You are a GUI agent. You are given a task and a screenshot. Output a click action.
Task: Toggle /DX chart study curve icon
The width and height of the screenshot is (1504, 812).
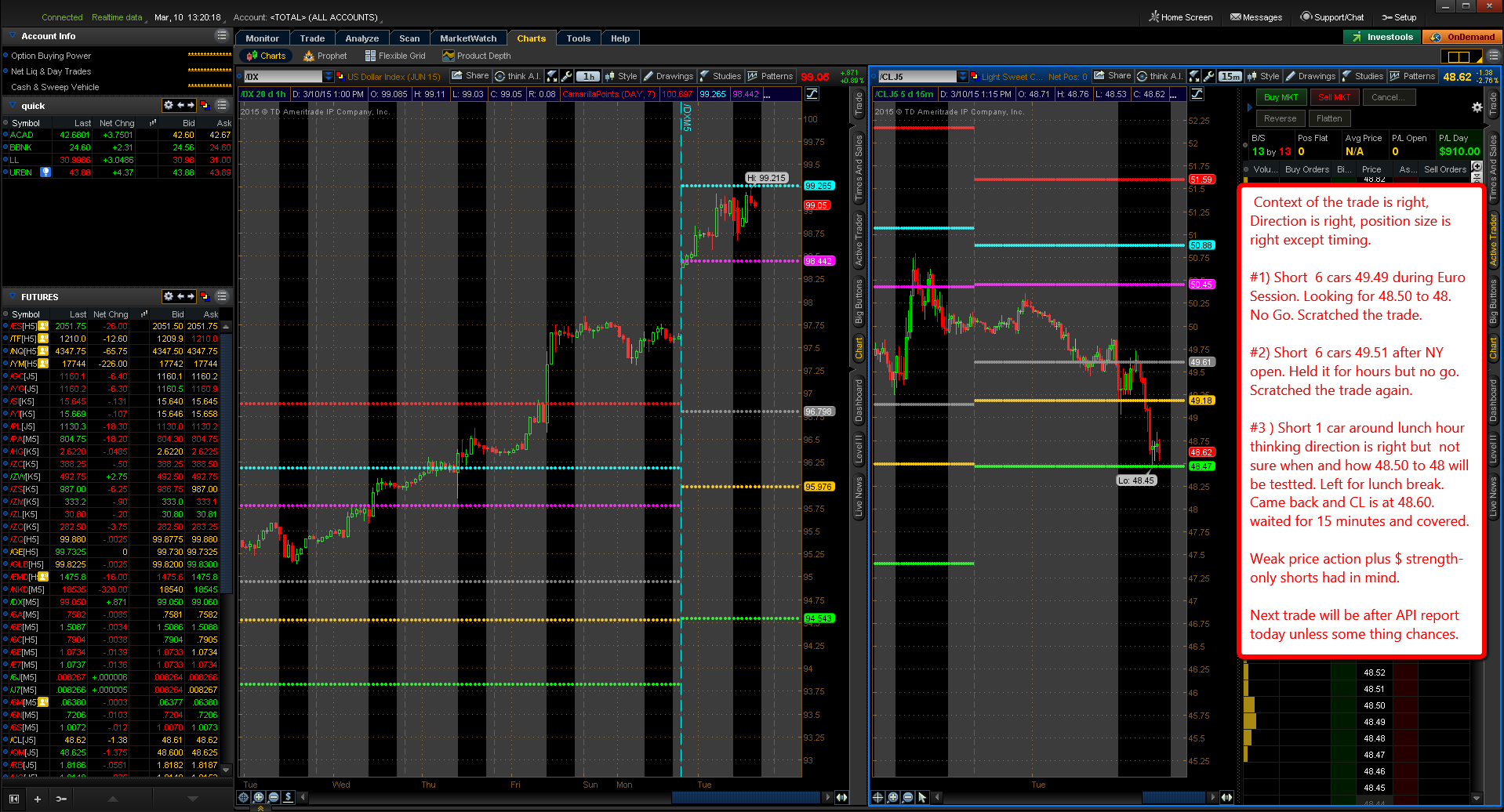pyautogui.click(x=812, y=94)
